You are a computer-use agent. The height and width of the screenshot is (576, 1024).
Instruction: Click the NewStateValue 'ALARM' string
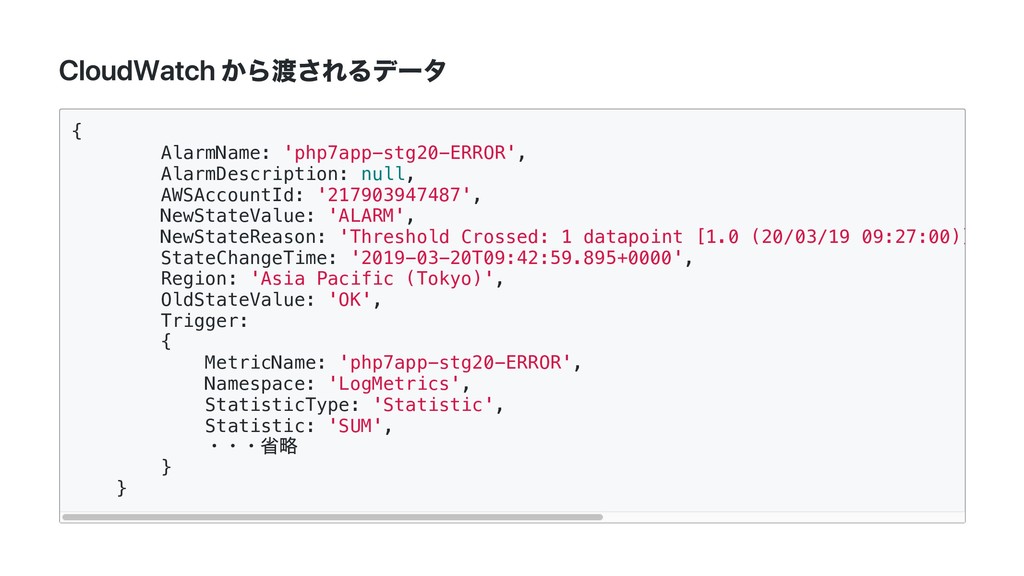click(x=366, y=216)
